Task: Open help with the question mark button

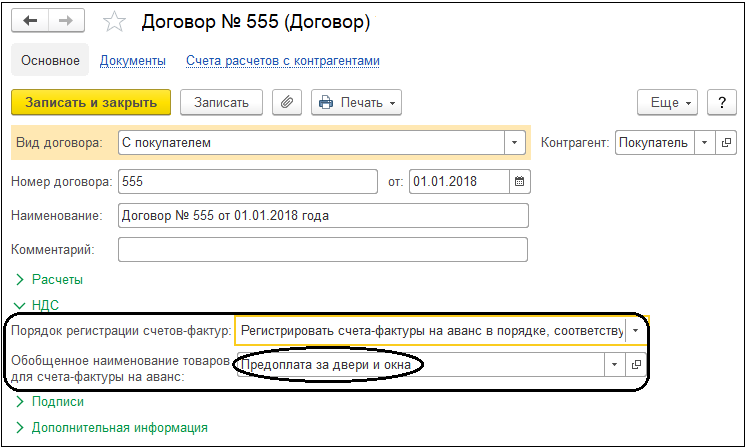Action: click(722, 102)
